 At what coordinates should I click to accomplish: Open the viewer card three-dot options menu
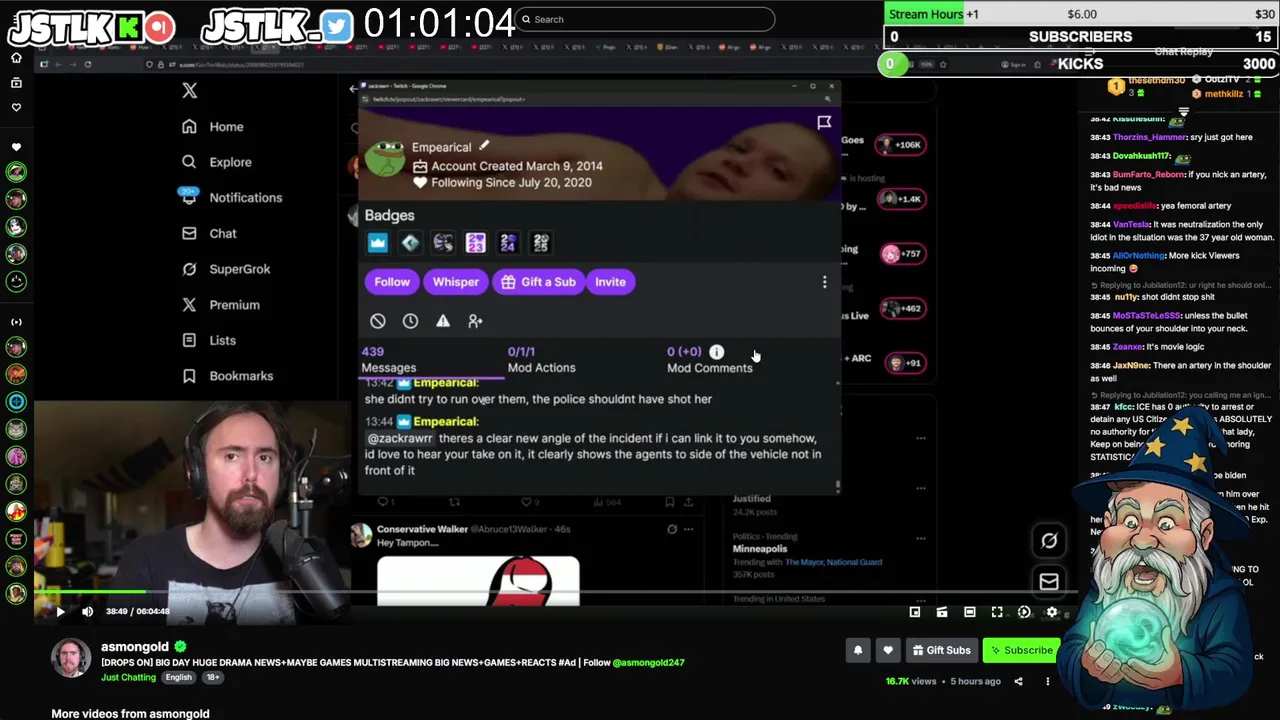(x=824, y=283)
